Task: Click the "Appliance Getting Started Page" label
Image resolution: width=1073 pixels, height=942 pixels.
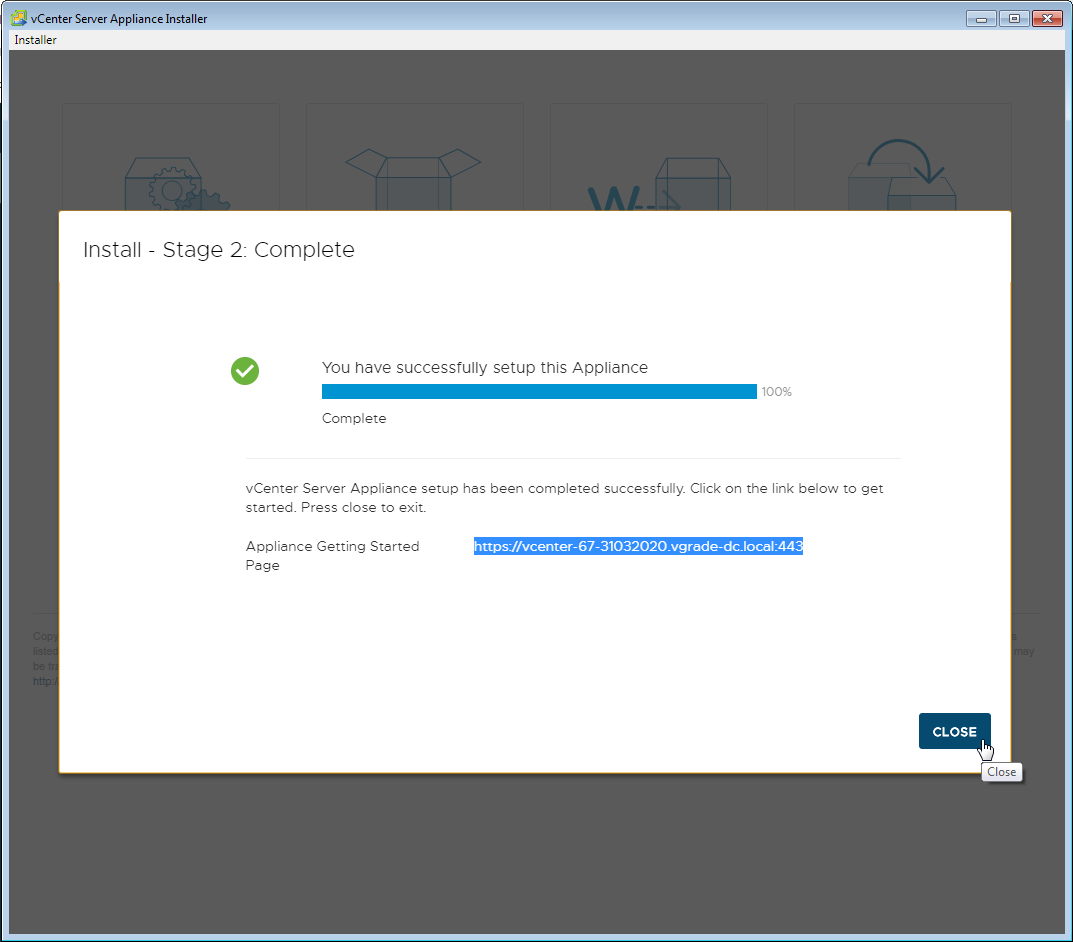Action: click(332, 555)
